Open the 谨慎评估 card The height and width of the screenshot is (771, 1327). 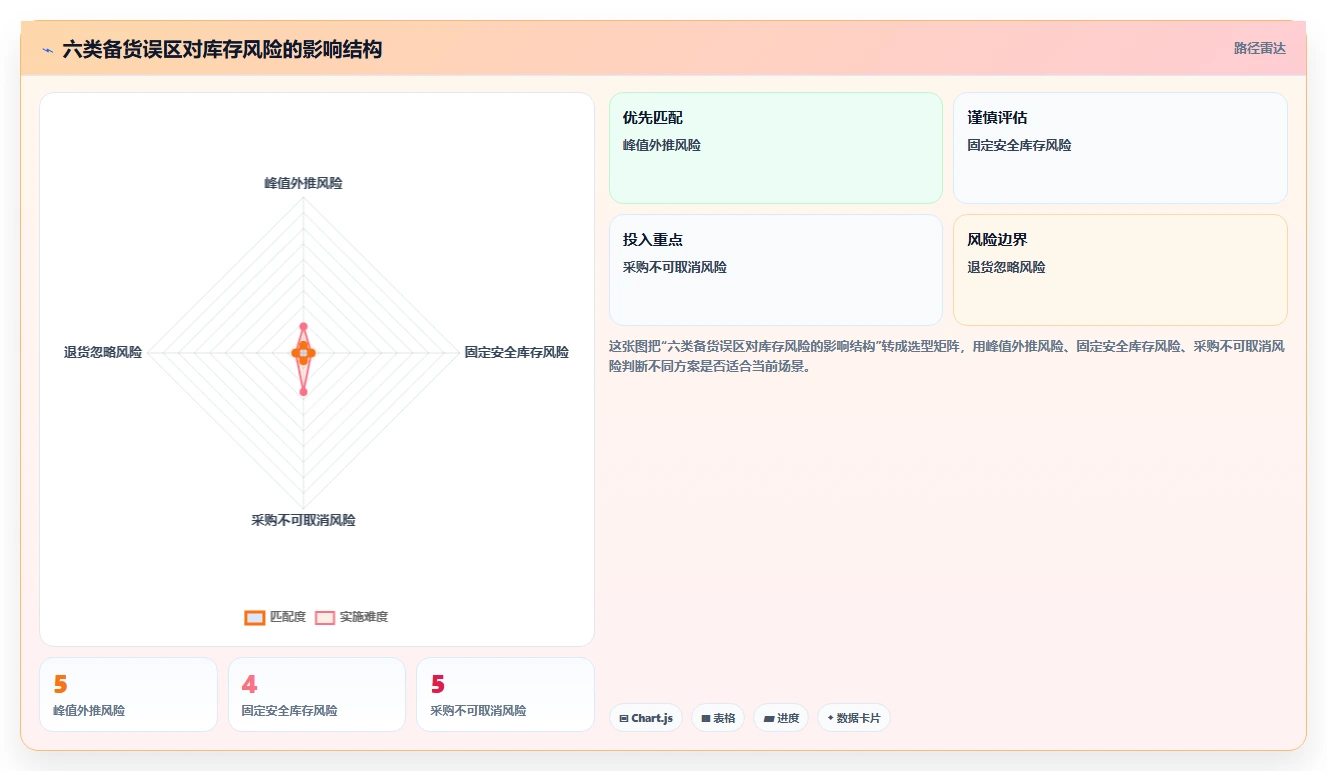click(1120, 148)
